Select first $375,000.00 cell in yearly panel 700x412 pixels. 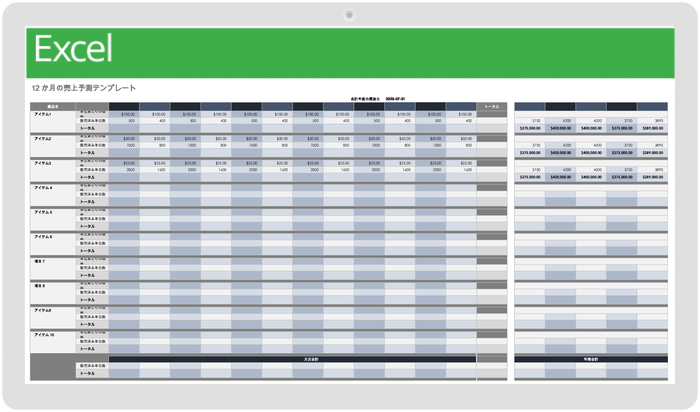click(530, 128)
